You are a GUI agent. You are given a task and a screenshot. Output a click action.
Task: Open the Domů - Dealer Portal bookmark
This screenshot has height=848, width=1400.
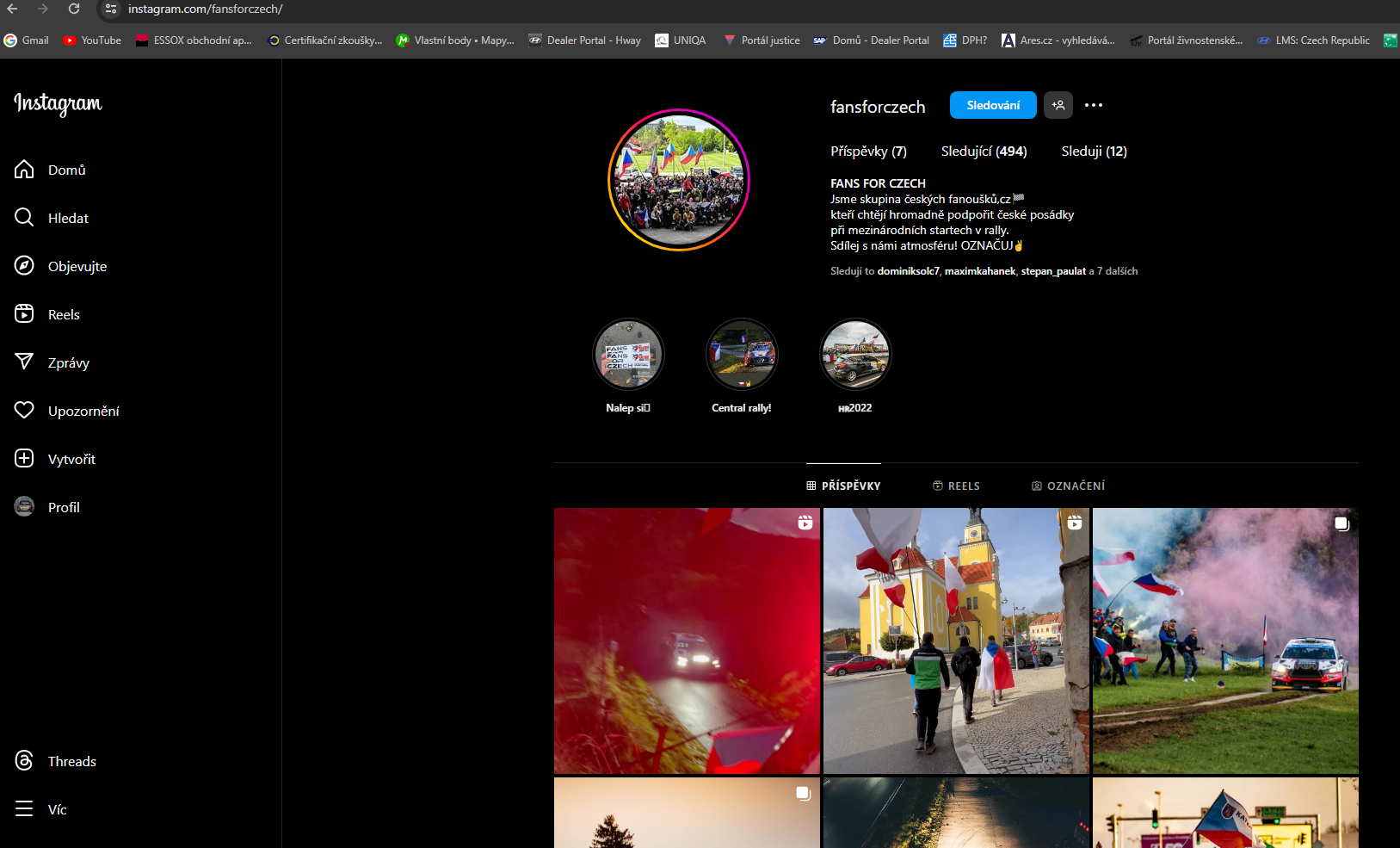(x=872, y=40)
